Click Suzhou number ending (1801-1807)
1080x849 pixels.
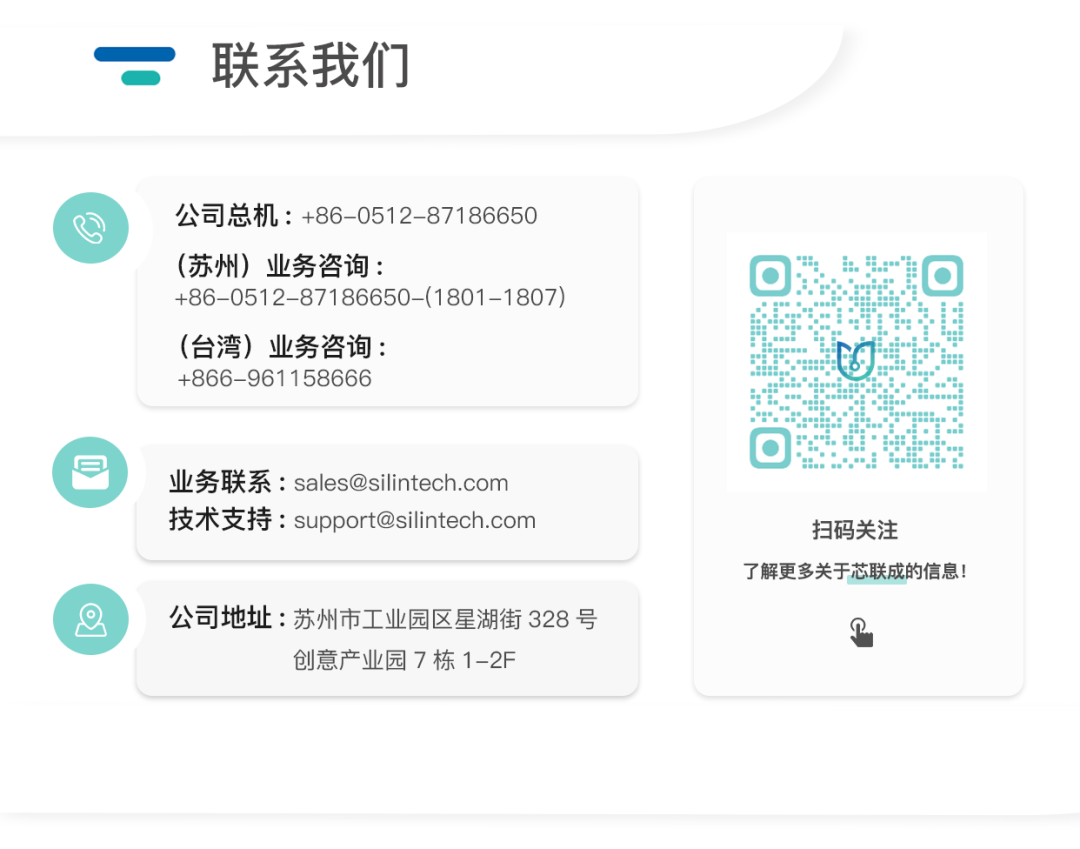(371, 297)
